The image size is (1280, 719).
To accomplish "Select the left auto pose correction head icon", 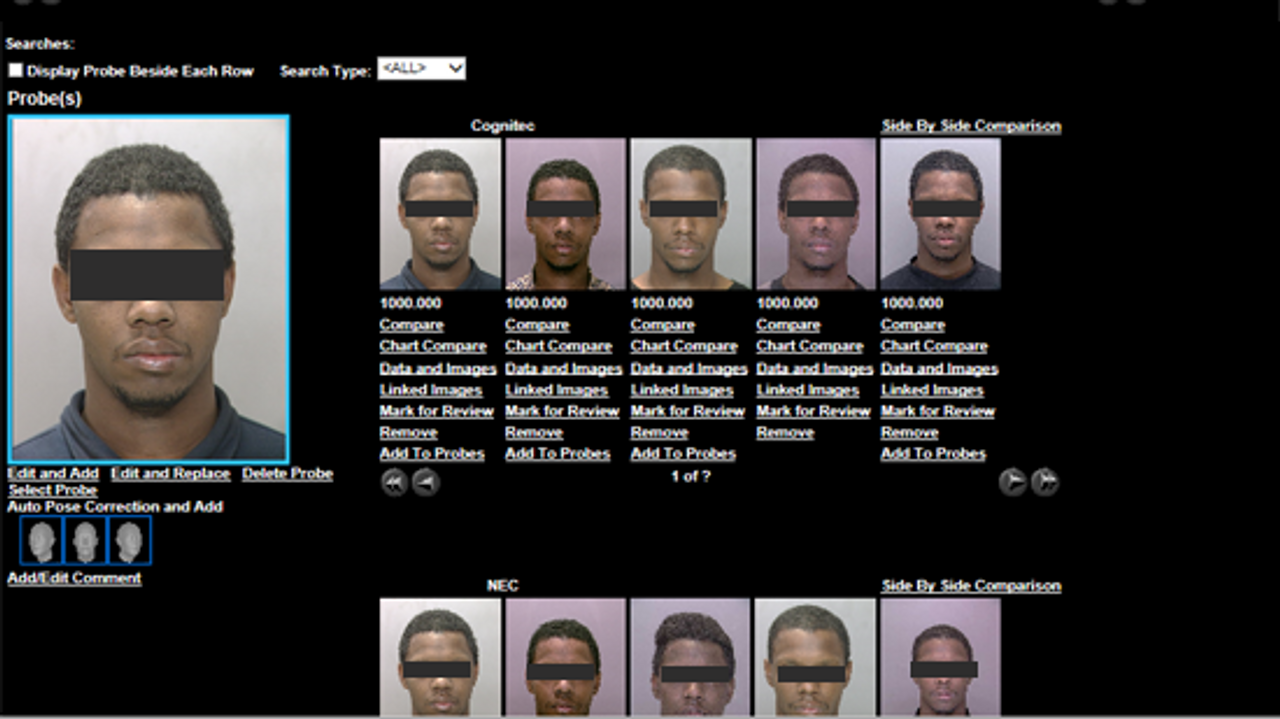I will (41, 541).
